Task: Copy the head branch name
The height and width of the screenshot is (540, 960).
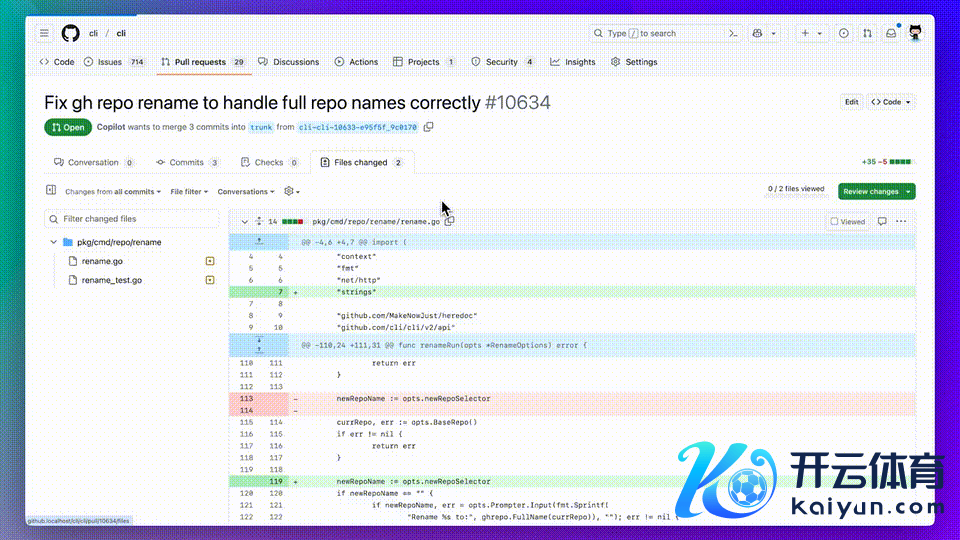Action: (429, 127)
